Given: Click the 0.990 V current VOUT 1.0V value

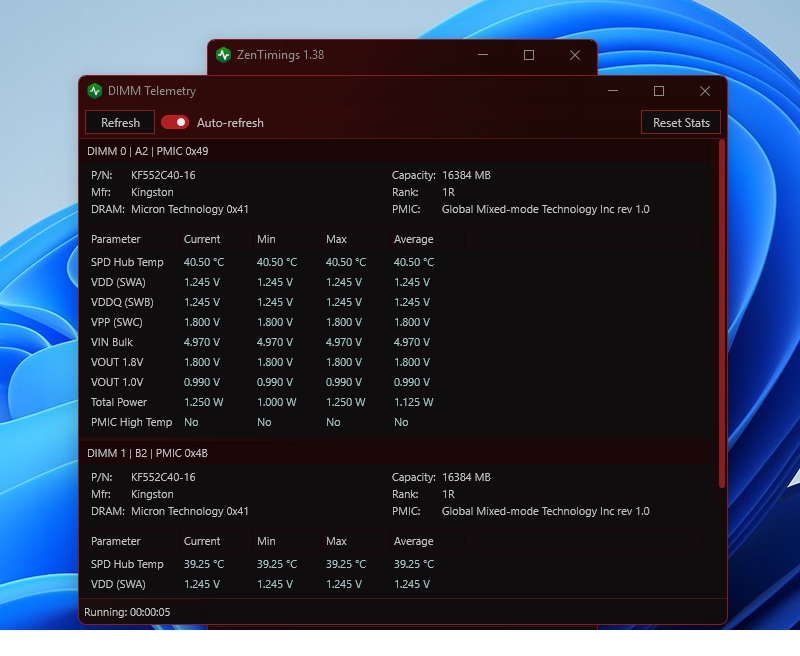Looking at the screenshot, I should point(202,382).
